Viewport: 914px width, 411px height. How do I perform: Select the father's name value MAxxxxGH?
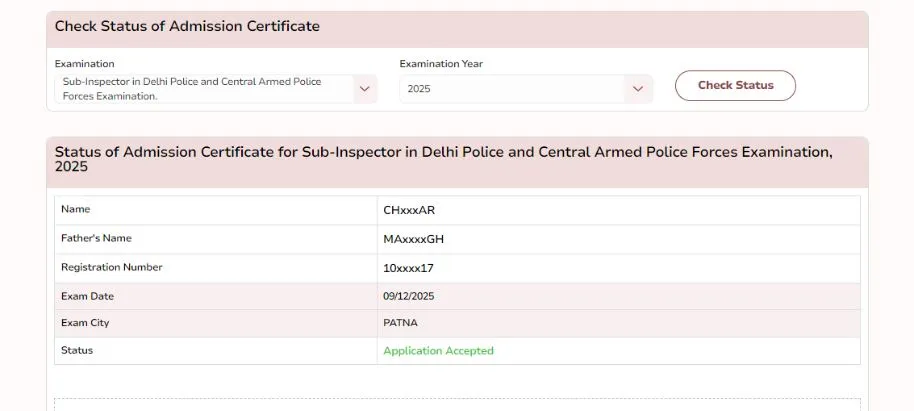pyautogui.click(x=413, y=239)
